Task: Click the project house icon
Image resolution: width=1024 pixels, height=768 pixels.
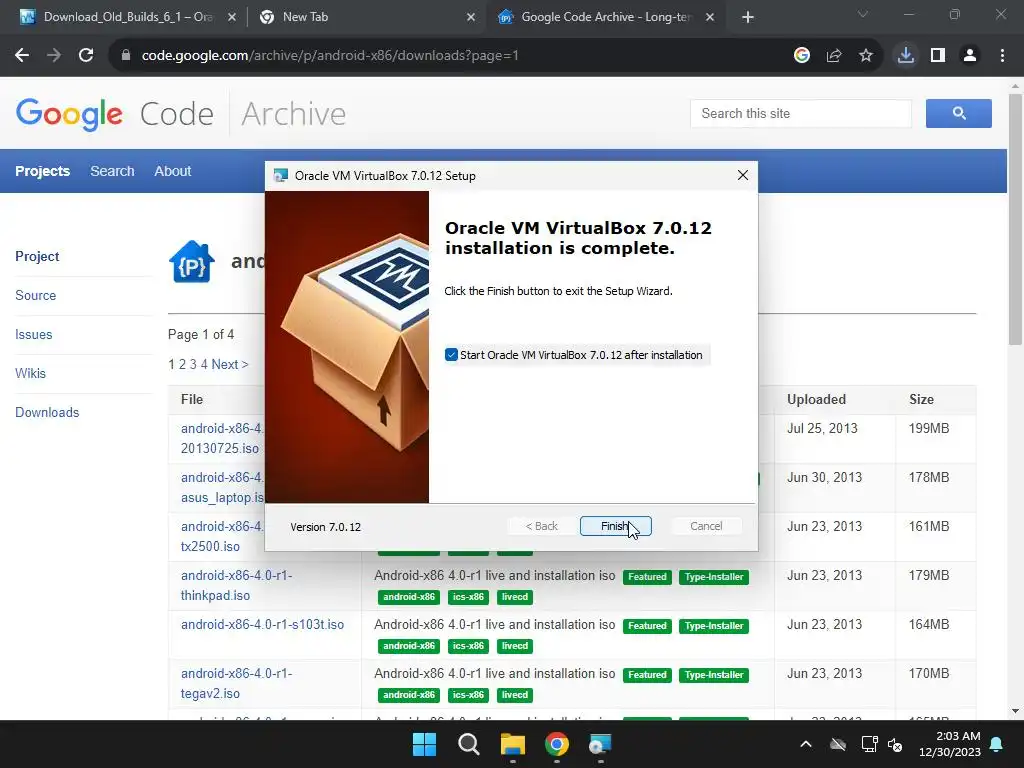Action: pos(192,261)
